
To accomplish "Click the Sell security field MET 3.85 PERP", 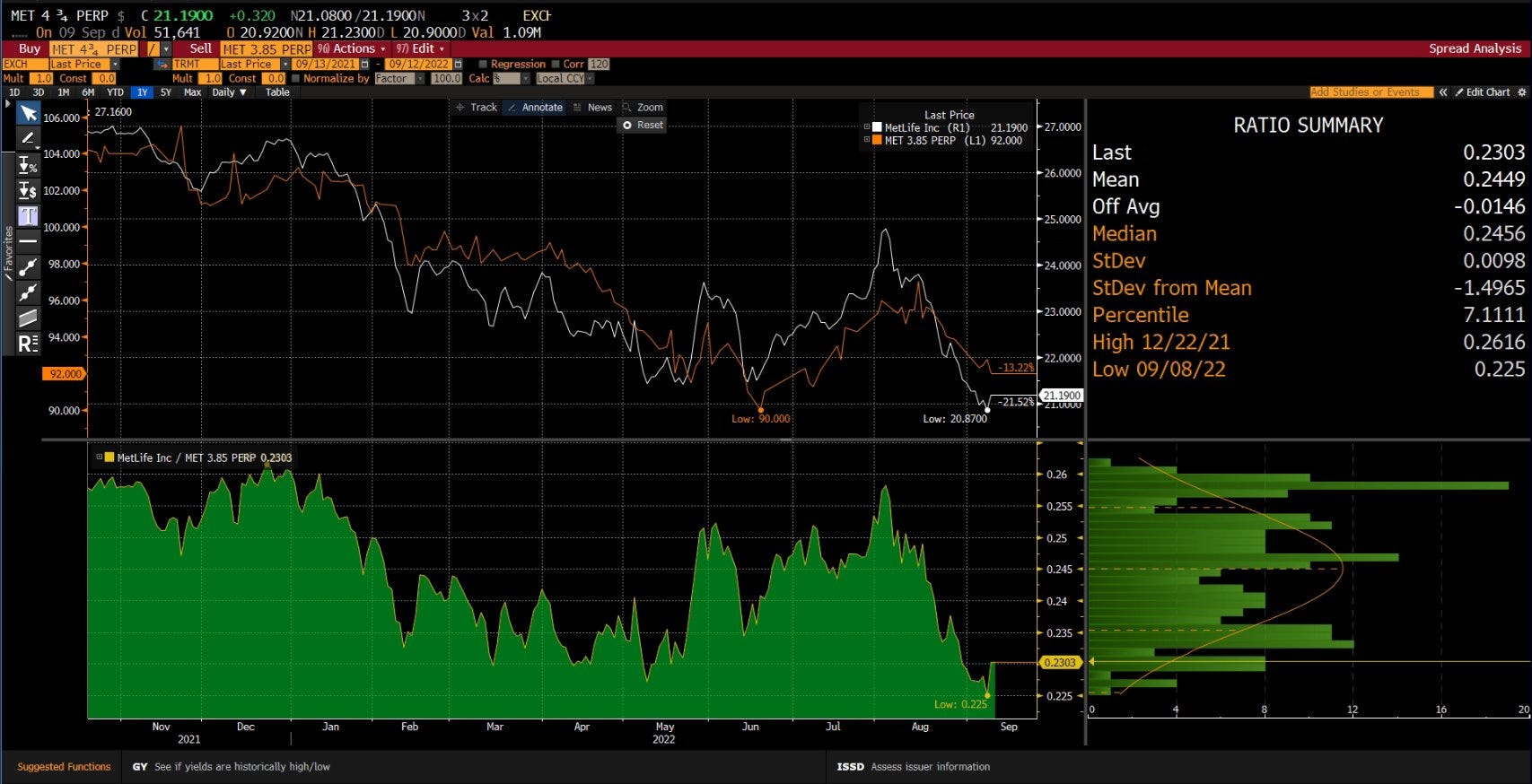I will point(267,49).
